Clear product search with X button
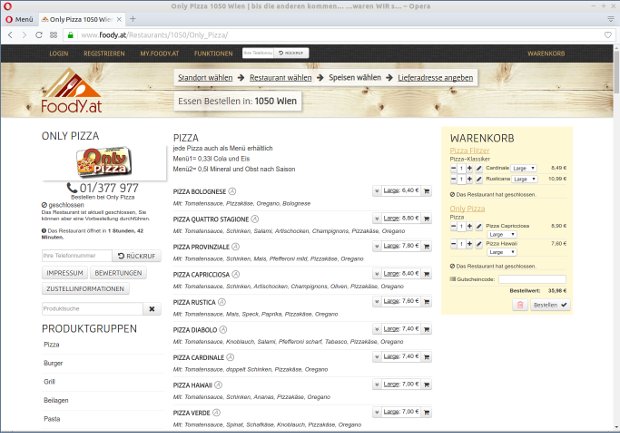The width and height of the screenshot is (620, 433). [152, 309]
